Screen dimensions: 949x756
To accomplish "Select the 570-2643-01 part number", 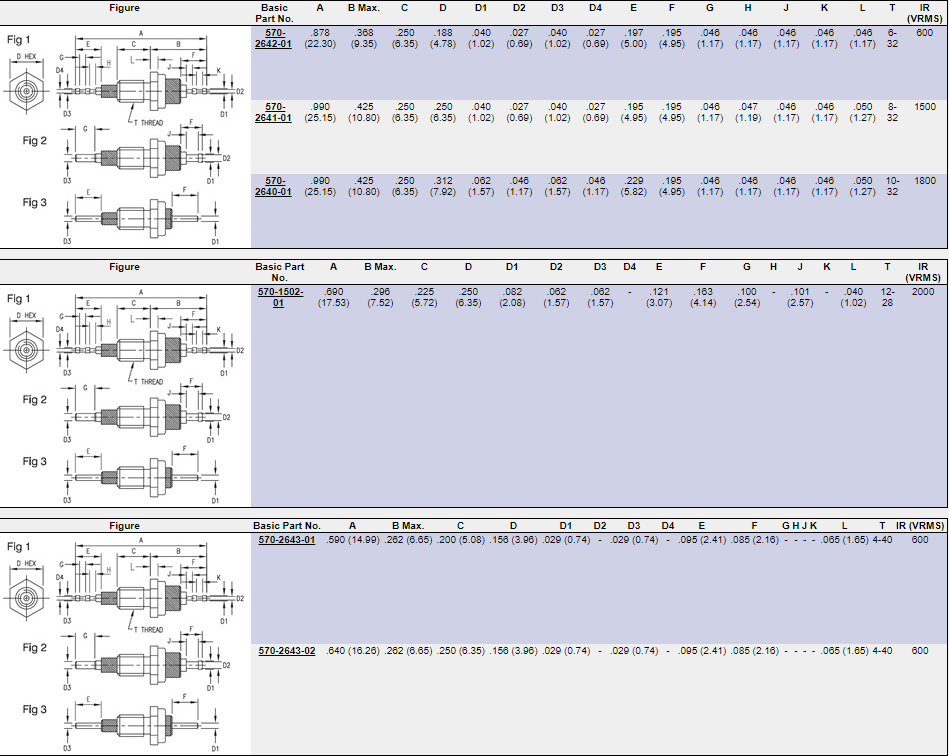I will [287, 540].
